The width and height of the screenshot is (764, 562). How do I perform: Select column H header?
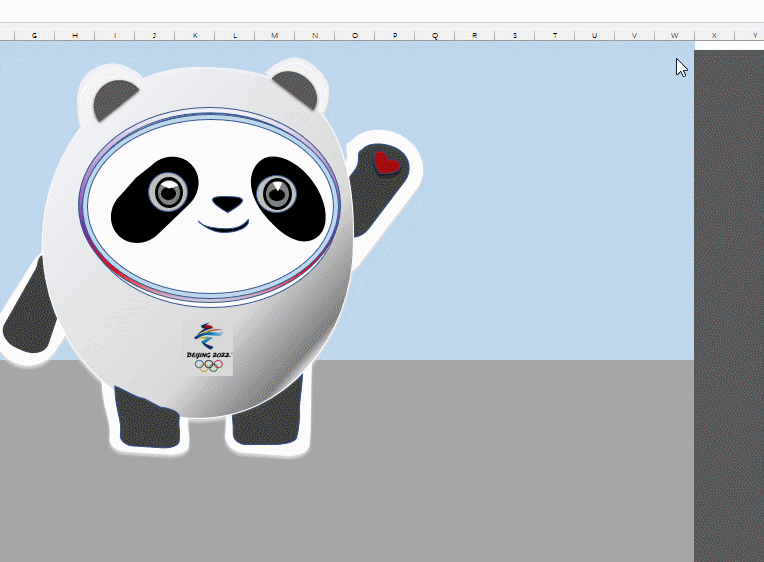[75, 35]
